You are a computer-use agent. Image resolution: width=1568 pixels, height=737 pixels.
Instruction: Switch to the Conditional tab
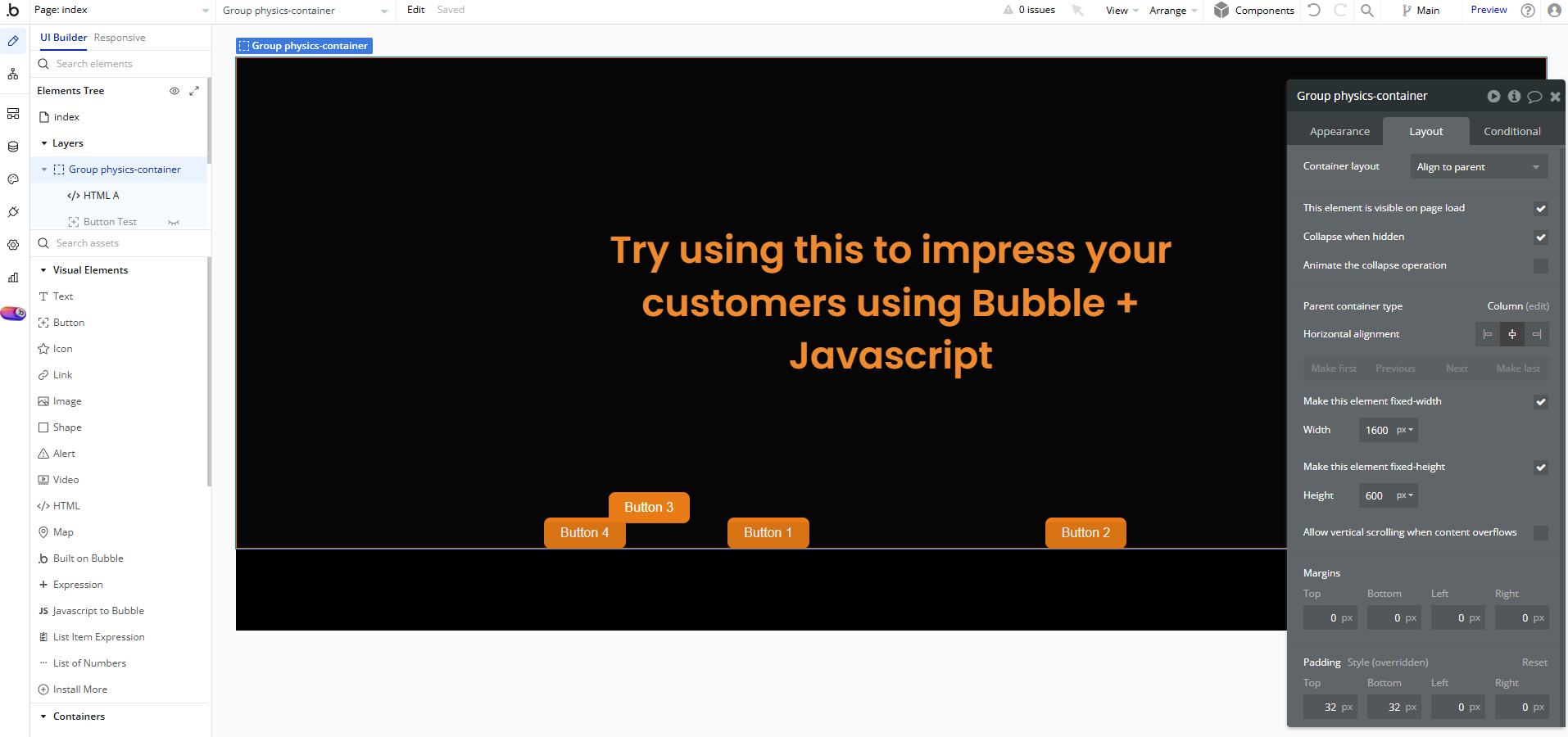[x=1512, y=131]
